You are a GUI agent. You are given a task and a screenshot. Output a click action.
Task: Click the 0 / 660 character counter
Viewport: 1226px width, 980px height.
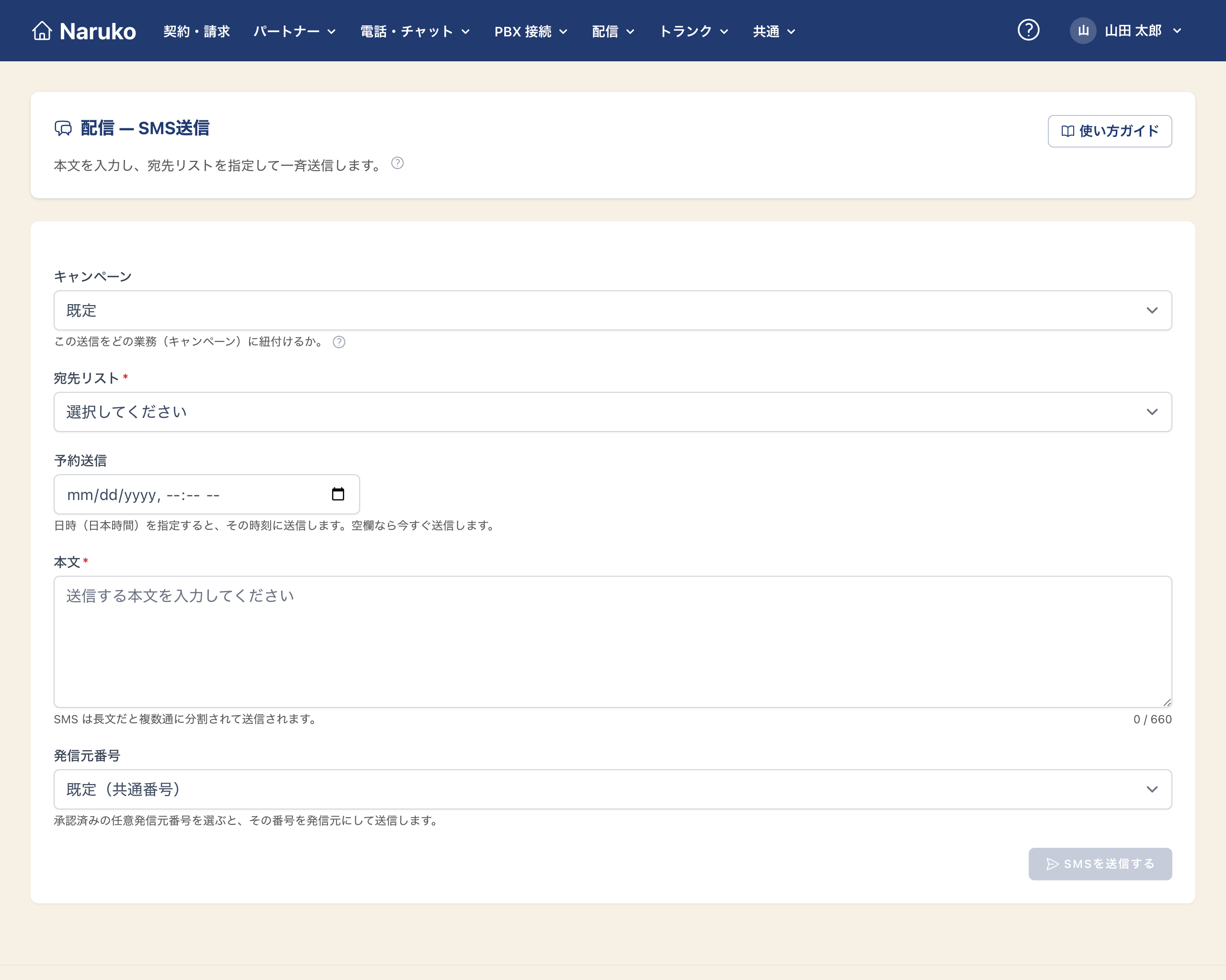point(1152,719)
